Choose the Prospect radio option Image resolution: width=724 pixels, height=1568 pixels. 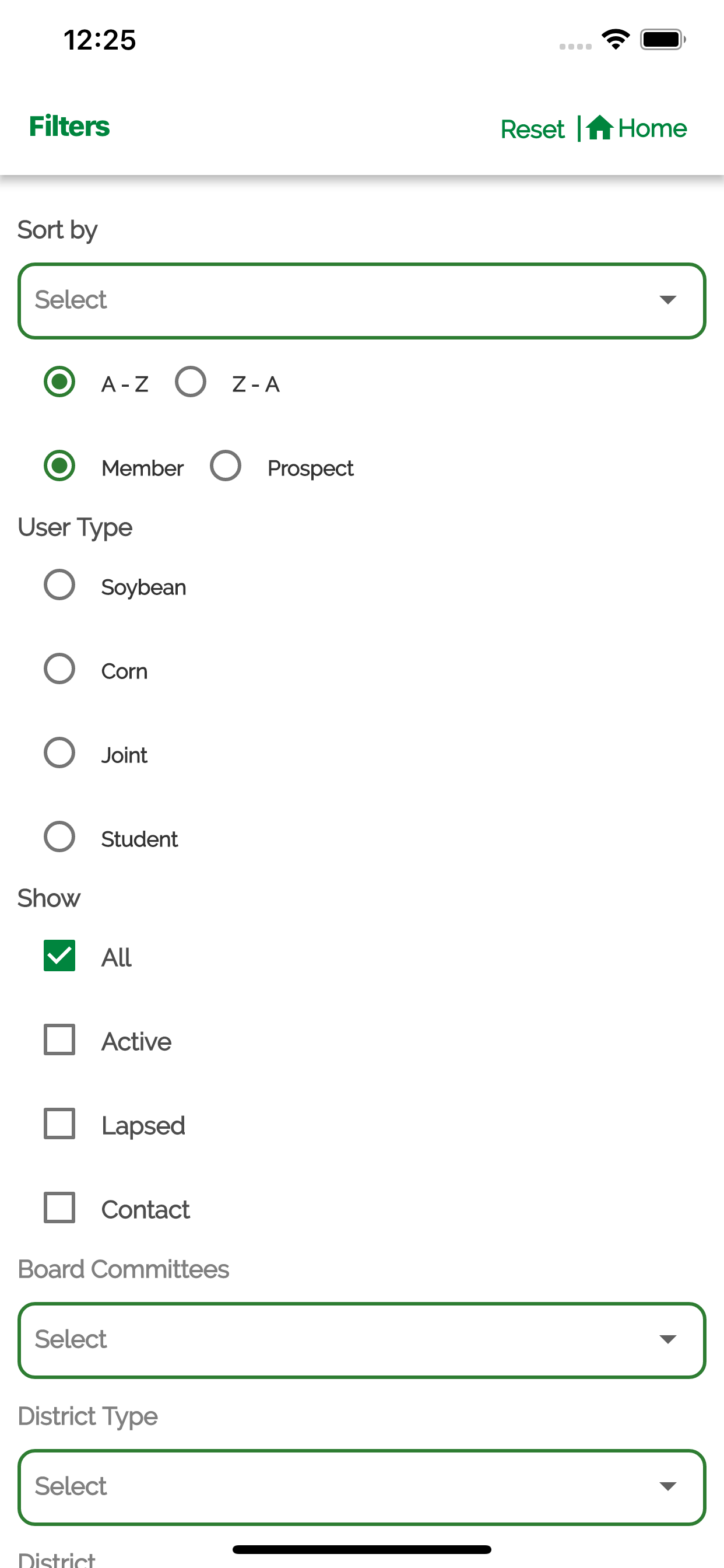[x=226, y=466]
